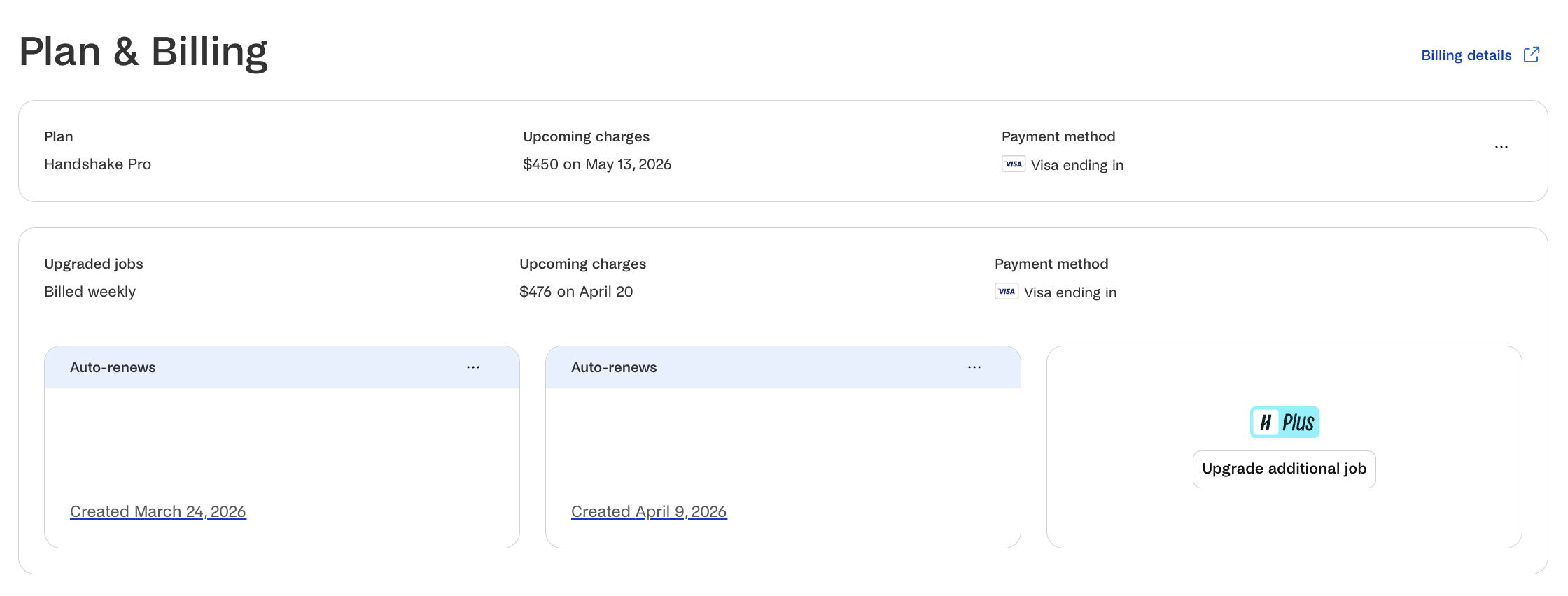
Task: Click the external link icon beside Billing details
Action: pyautogui.click(x=1532, y=55)
